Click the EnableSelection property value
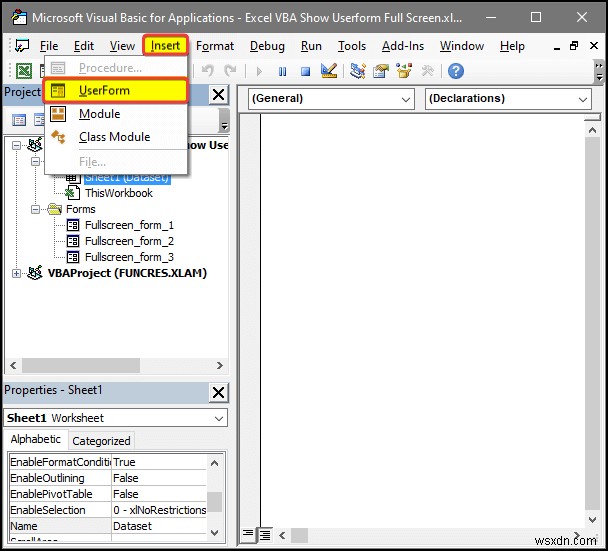The image size is (608, 551). 159,510
